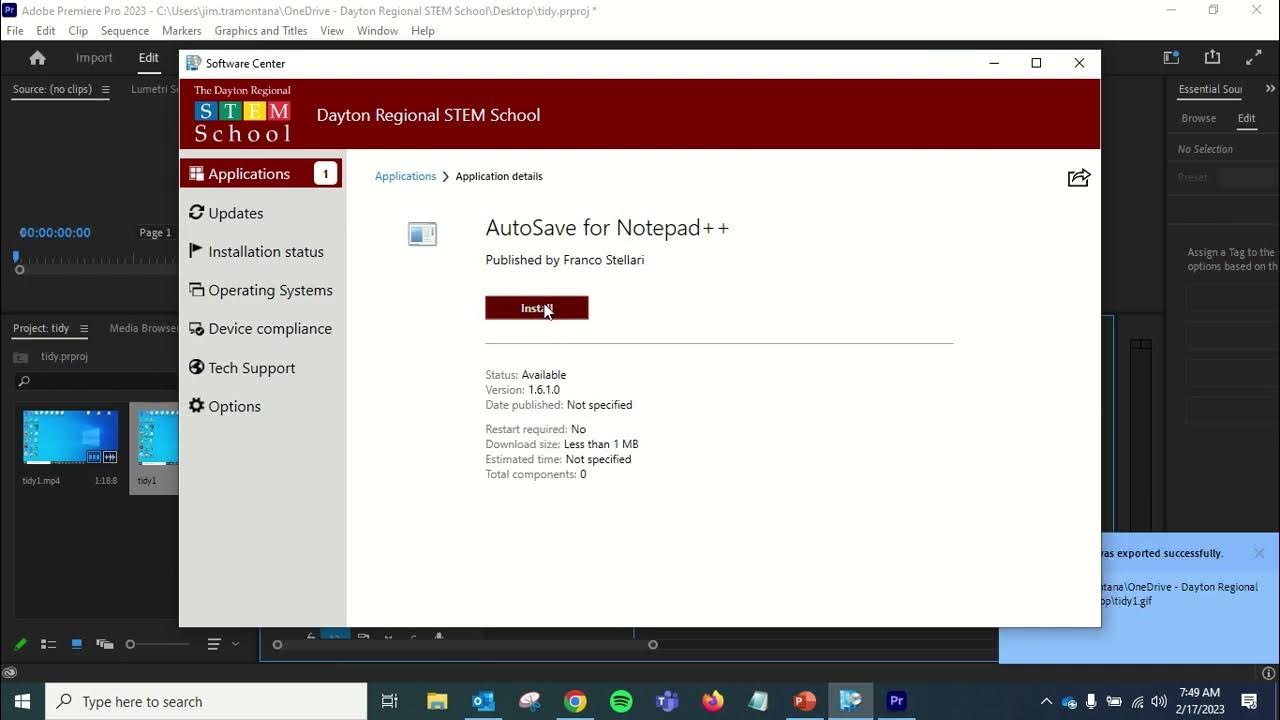This screenshot has width=1280, height=720.
Task: Show hidden system tray icons
Action: pyautogui.click(x=1046, y=701)
